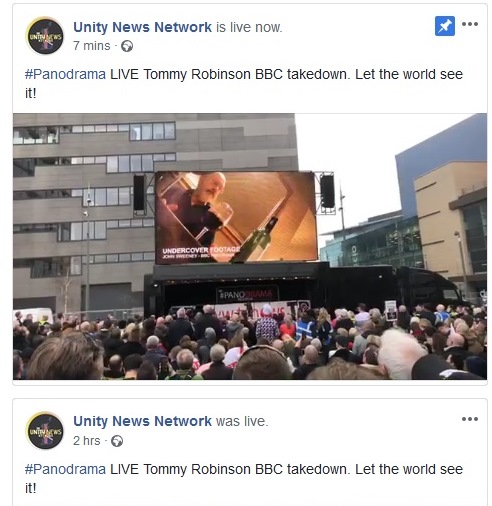492x506 pixels.
Task: Click the 'was live.' text
Action: pyautogui.click(x=242, y=421)
